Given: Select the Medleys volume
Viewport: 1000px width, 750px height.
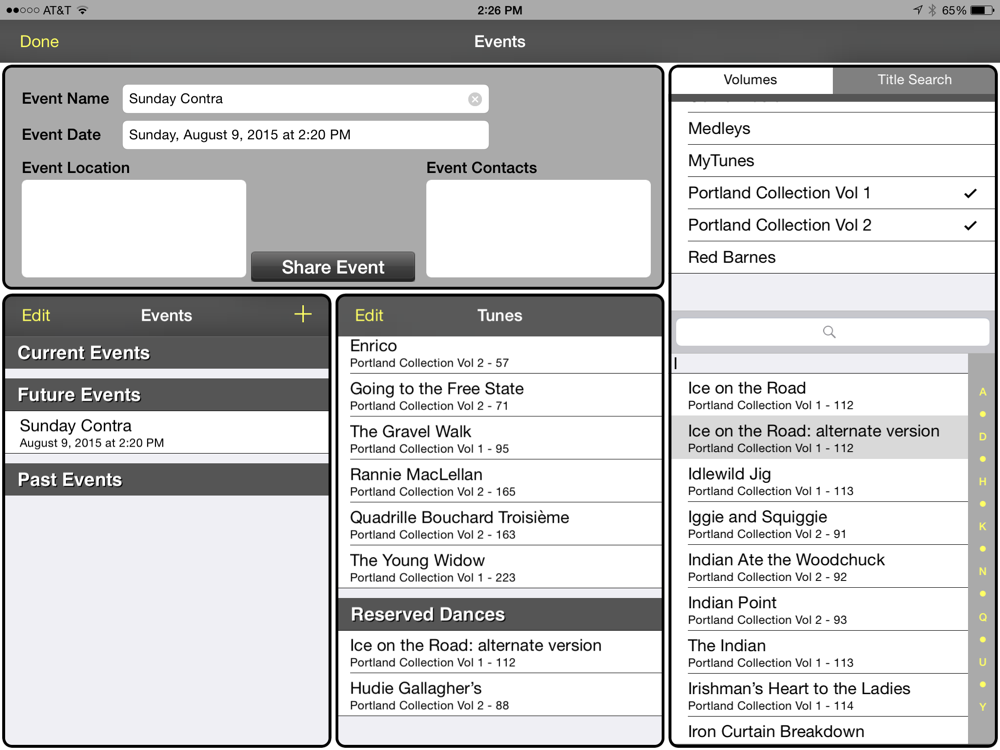Looking at the screenshot, I should (x=834, y=129).
